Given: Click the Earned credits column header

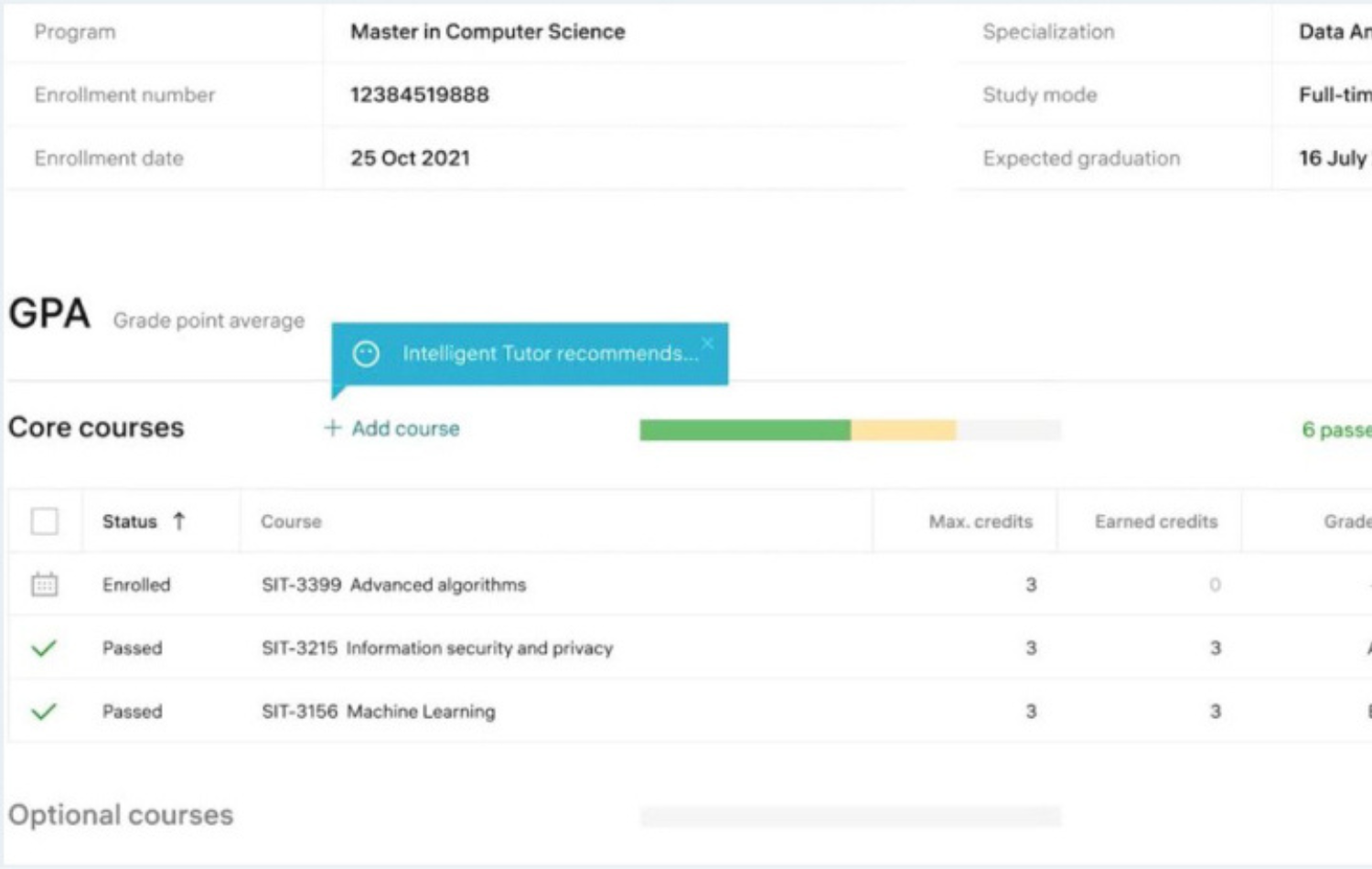Looking at the screenshot, I should pyautogui.click(x=1155, y=521).
